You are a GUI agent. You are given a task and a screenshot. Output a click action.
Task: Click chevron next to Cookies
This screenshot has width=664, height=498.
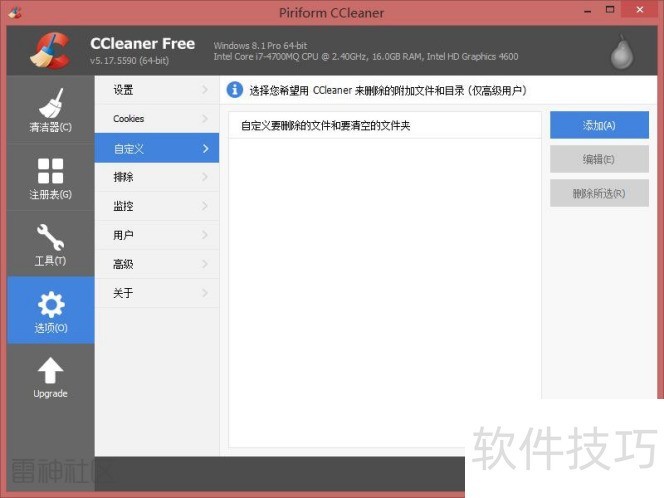(205, 119)
